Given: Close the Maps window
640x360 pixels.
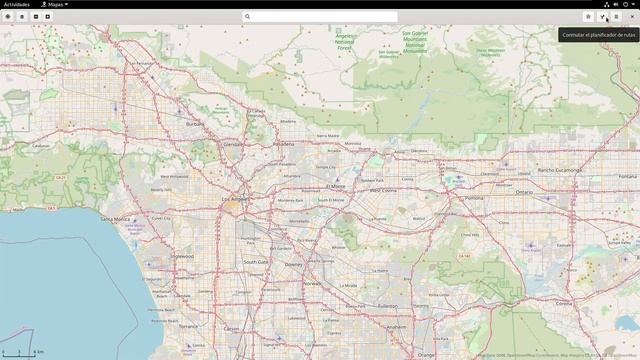Looking at the screenshot, I should click(632, 17).
